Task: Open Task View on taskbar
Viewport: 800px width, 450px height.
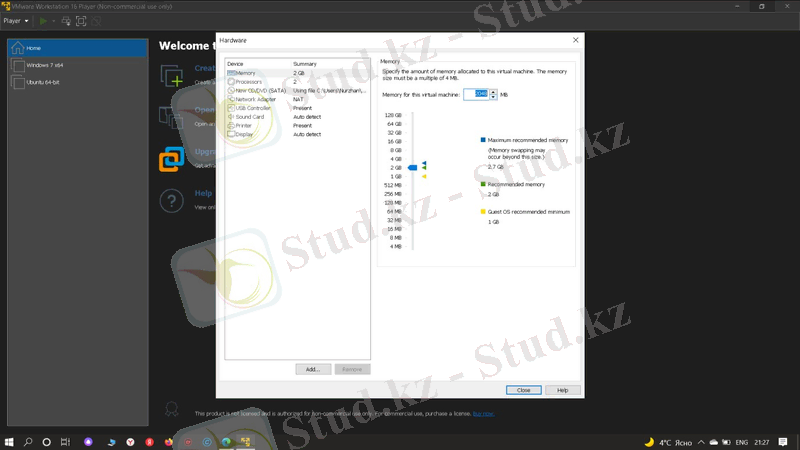Action: pos(65,442)
